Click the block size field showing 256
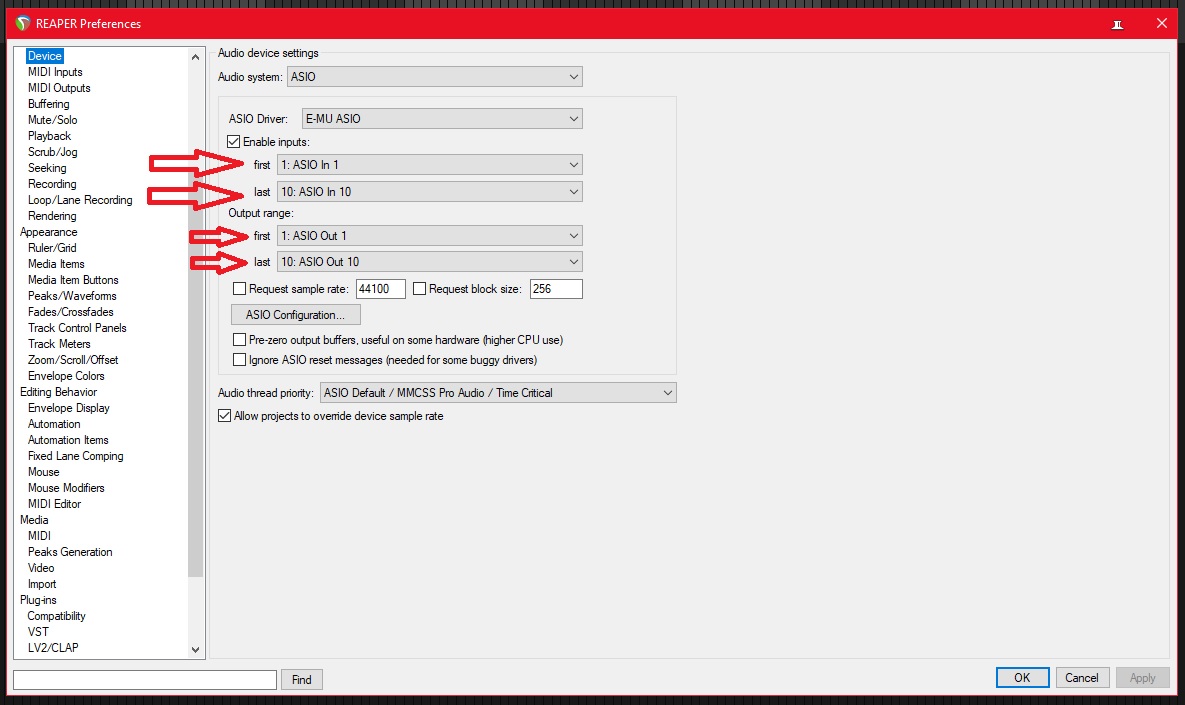 (x=556, y=289)
